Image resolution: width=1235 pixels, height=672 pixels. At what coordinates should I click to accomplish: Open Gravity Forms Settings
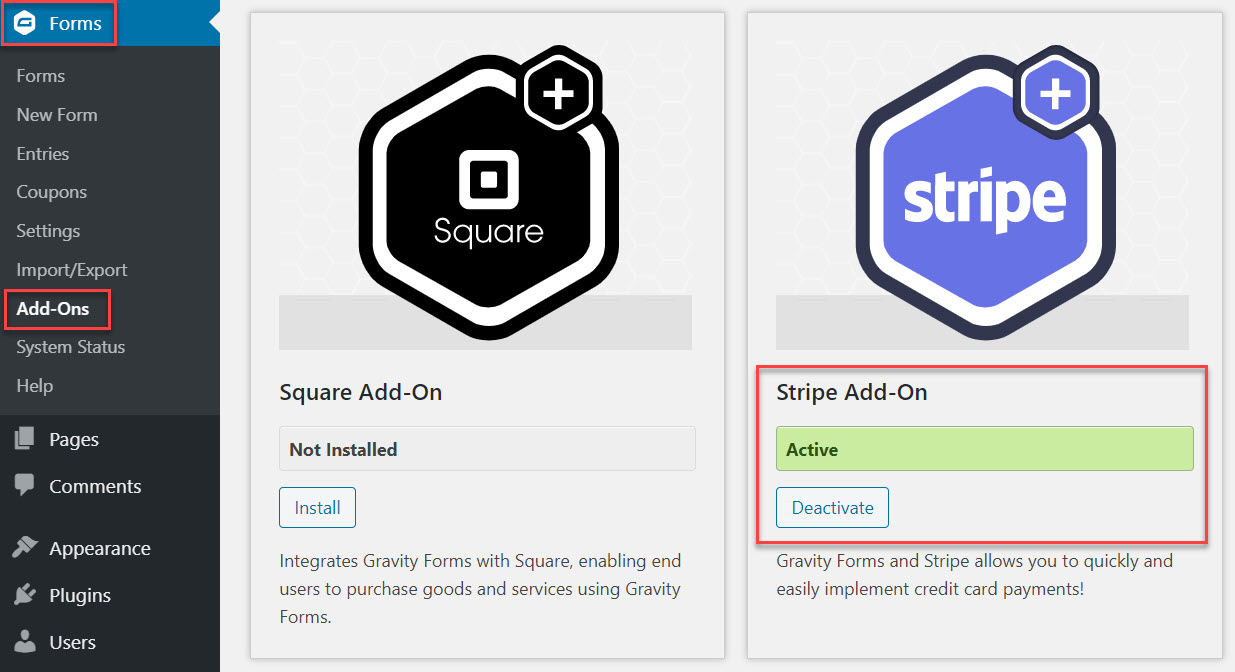[48, 231]
